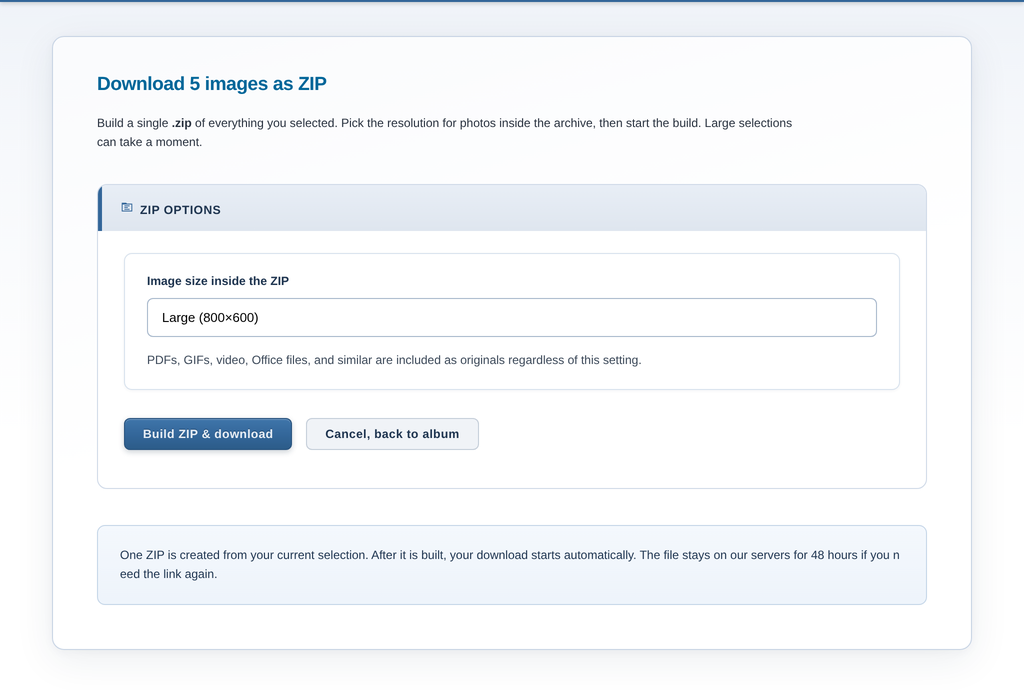
Task: Click the 'Image size inside the ZIP' label
Action: tap(217, 281)
